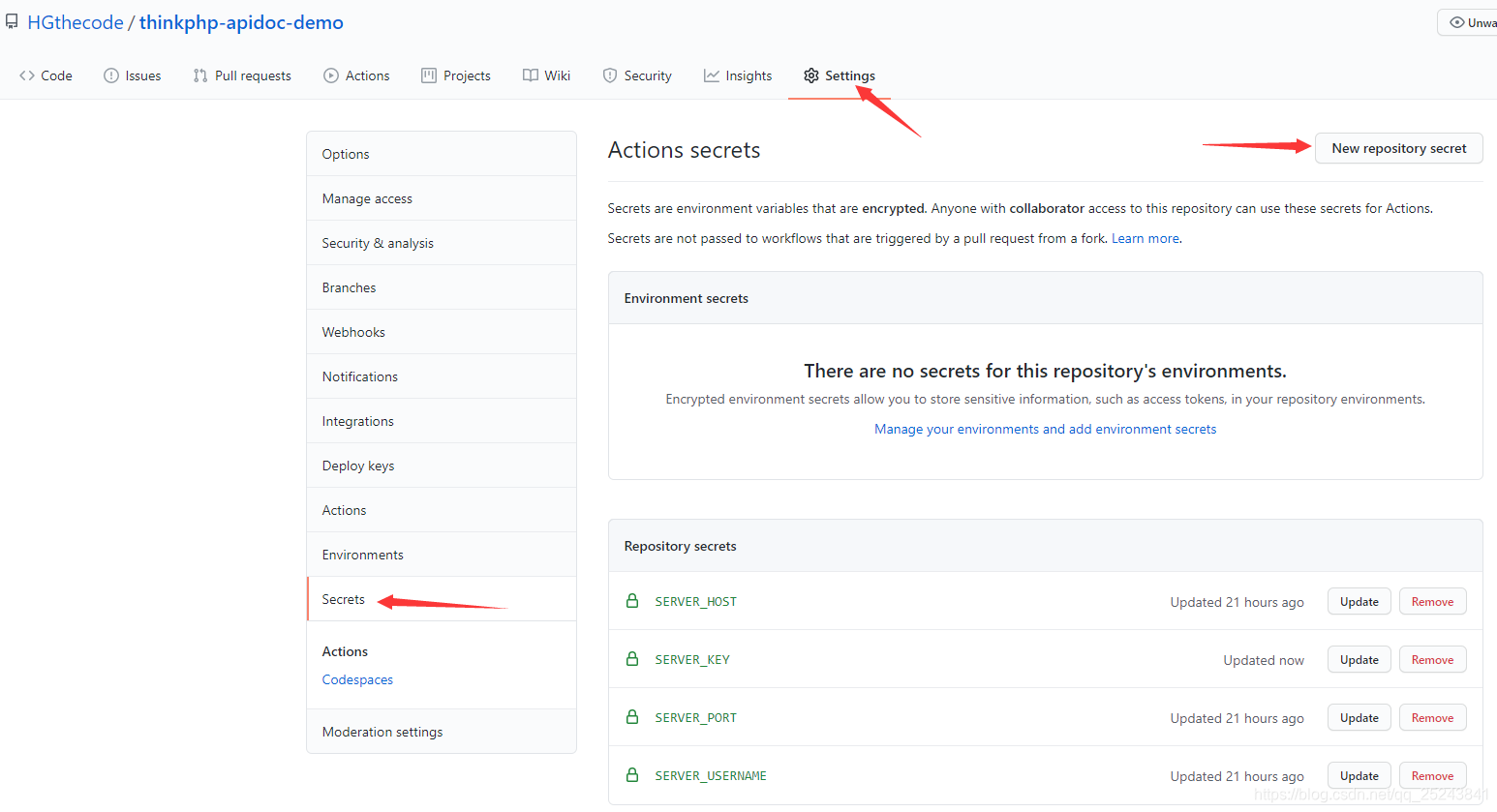The height and width of the screenshot is (812, 1497).
Task: Click the lock icon beside SERVER_KEY
Action: pyautogui.click(x=632, y=659)
